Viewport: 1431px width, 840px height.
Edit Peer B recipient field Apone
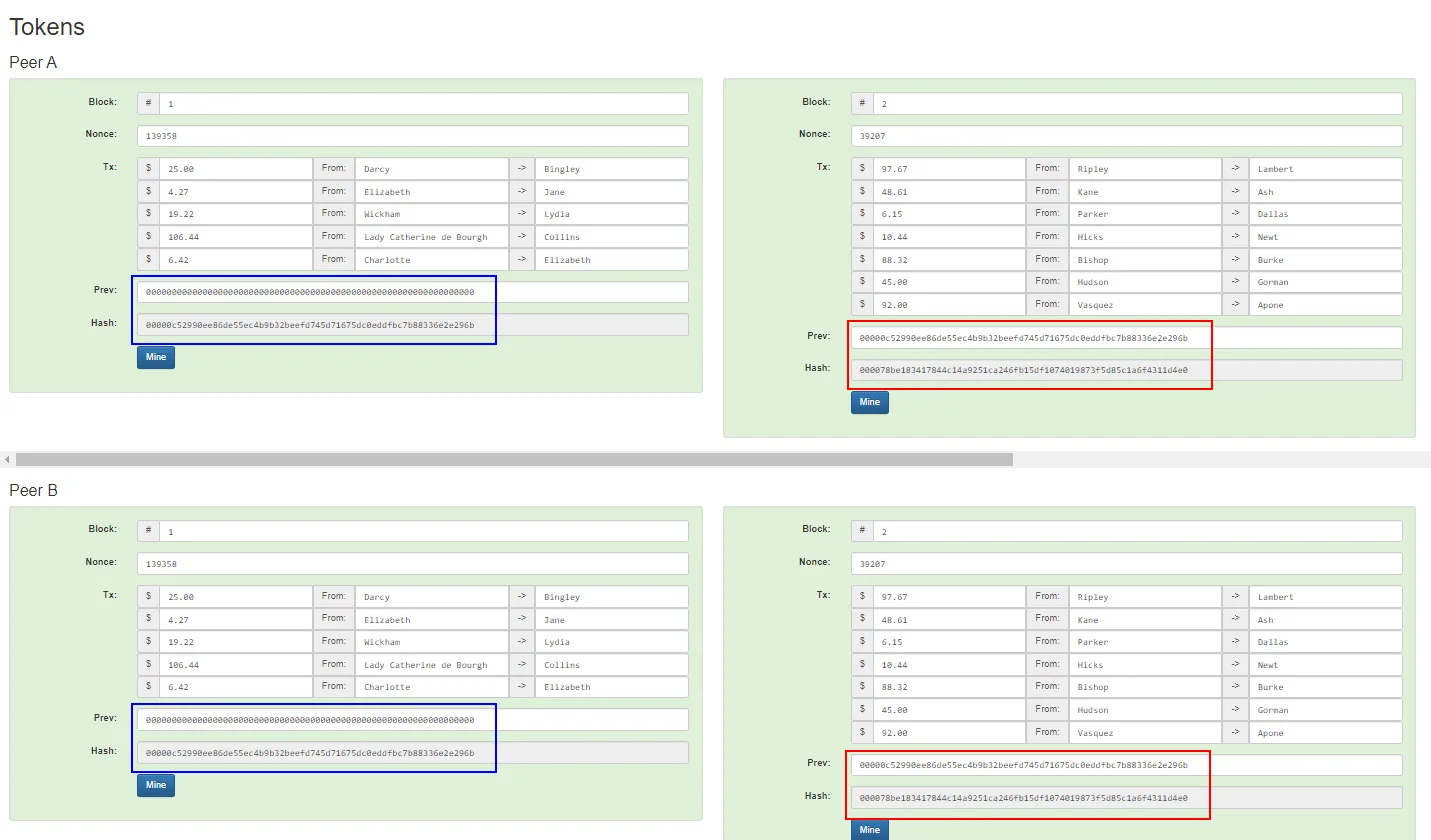[x=1326, y=733]
